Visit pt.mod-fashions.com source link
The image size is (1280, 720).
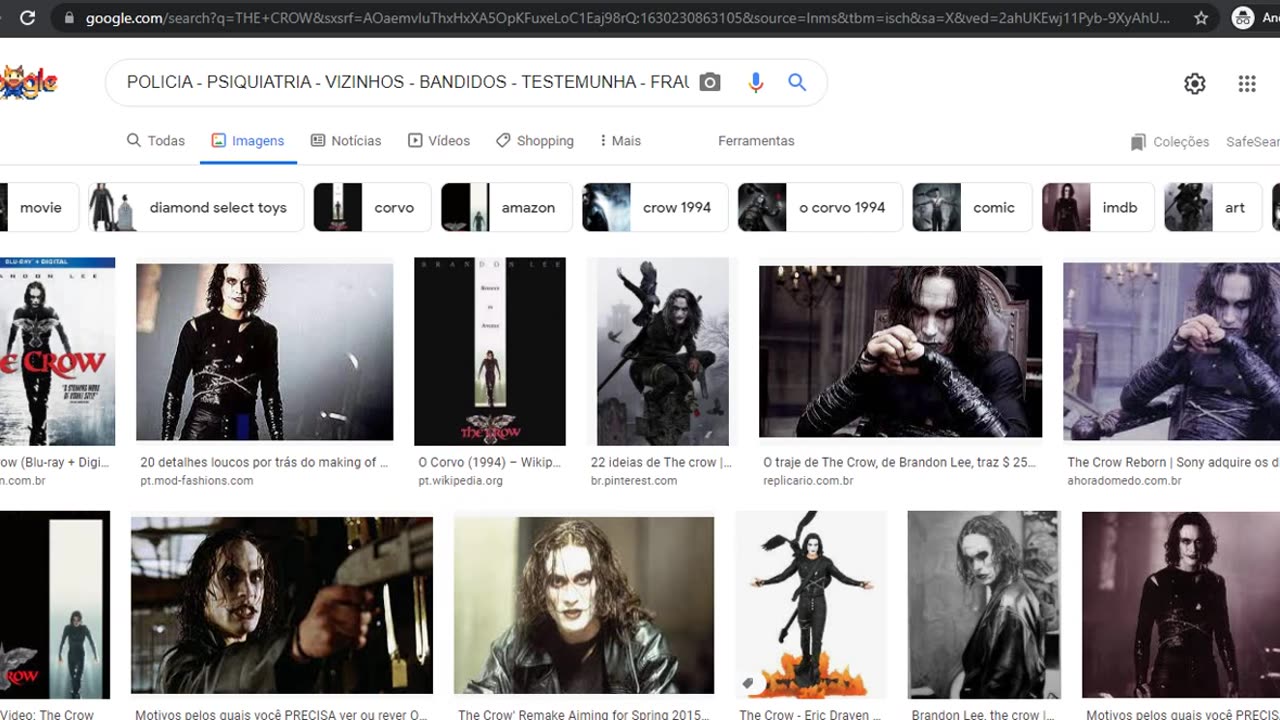(x=196, y=481)
